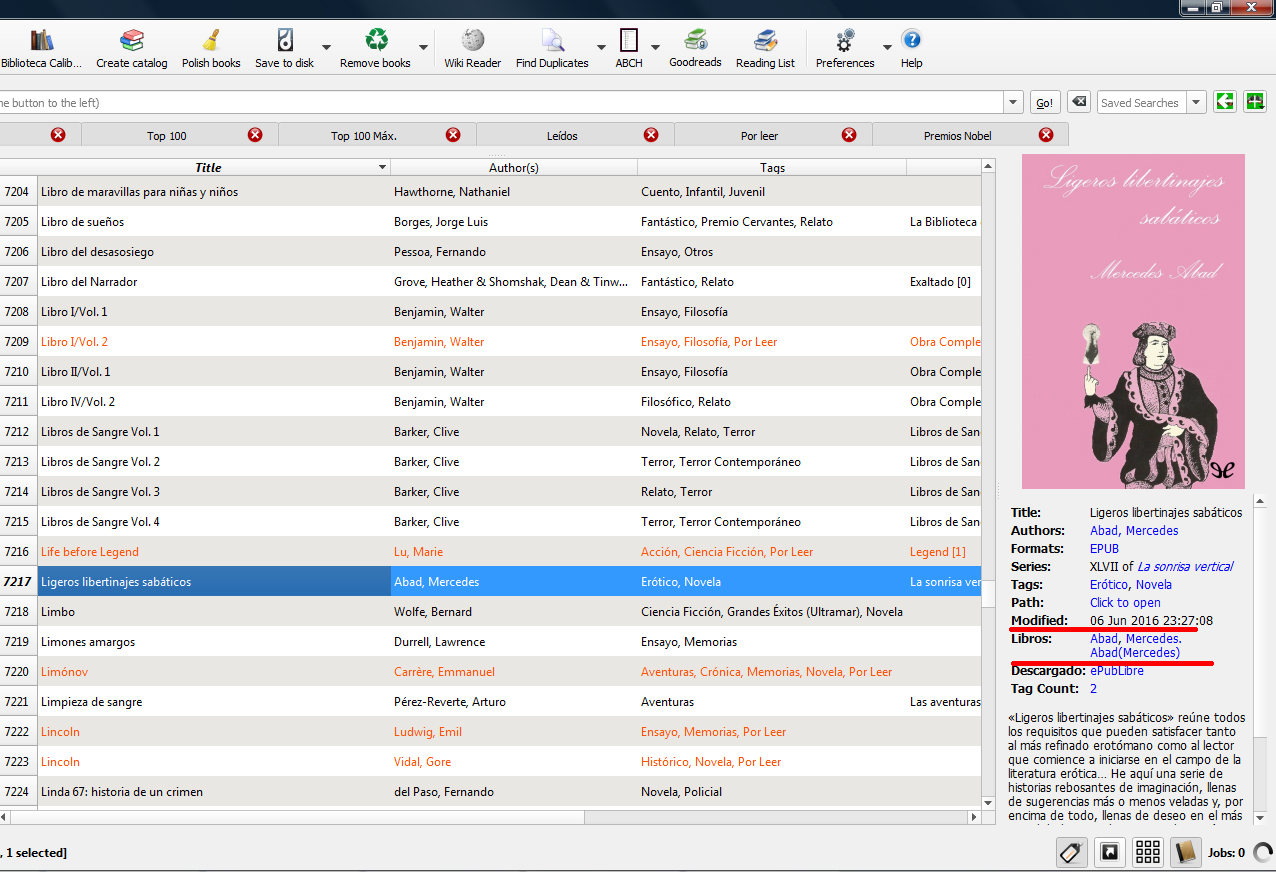Toggle the Cover Browser panel button
This screenshot has width=1276, height=872.
(x=1109, y=853)
